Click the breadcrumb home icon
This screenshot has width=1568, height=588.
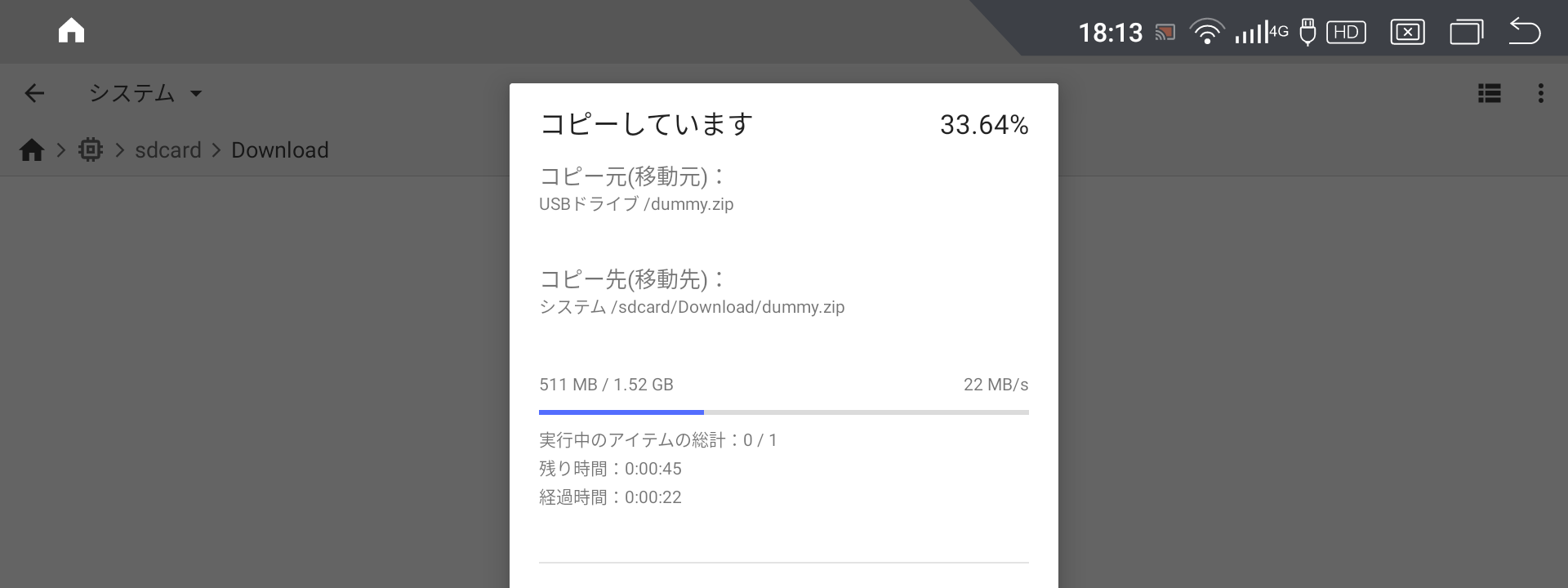32,150
